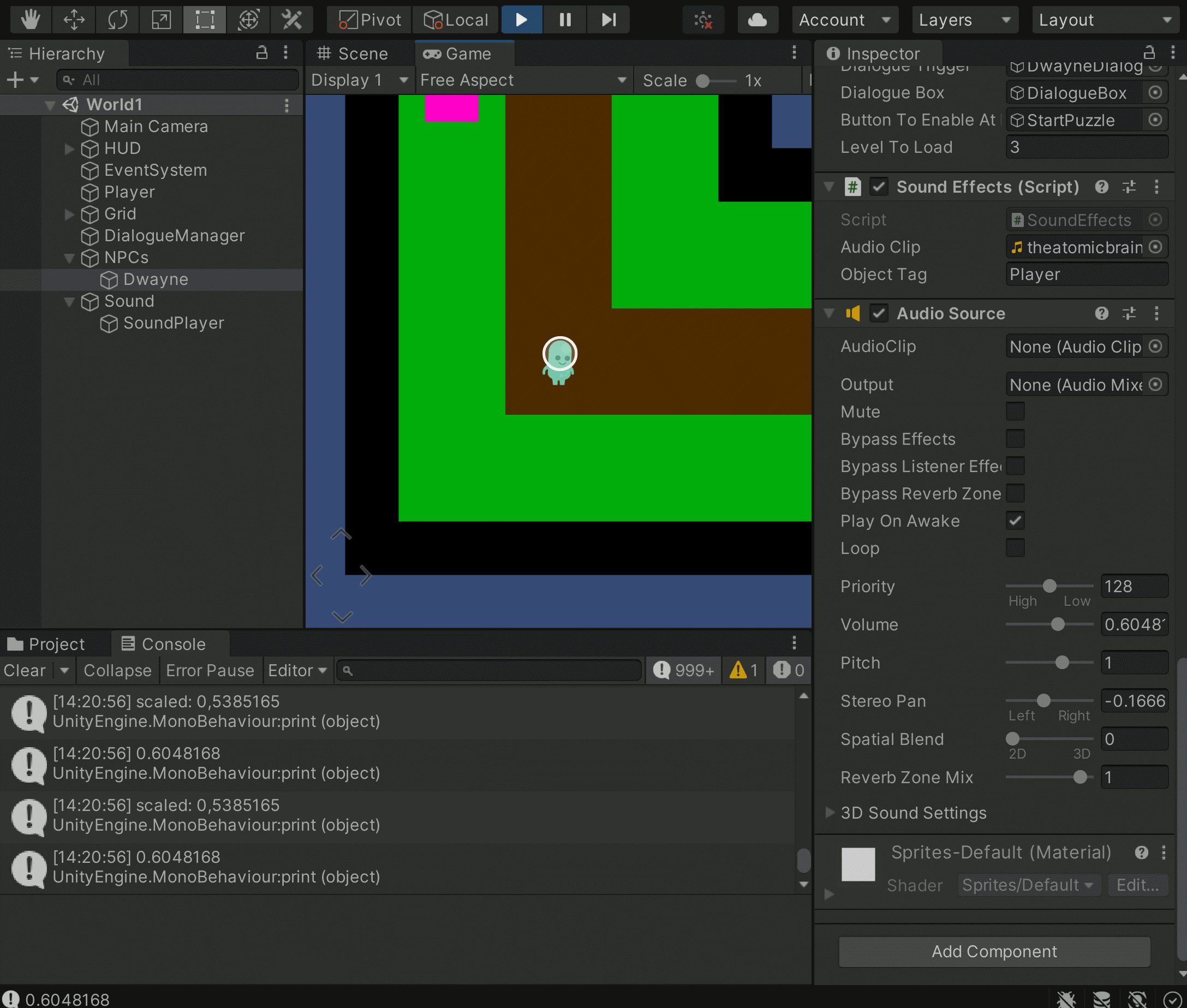Collapse the NPCs tree item
This screenshot has width=1187, height=1008.
tap(69, 258)
